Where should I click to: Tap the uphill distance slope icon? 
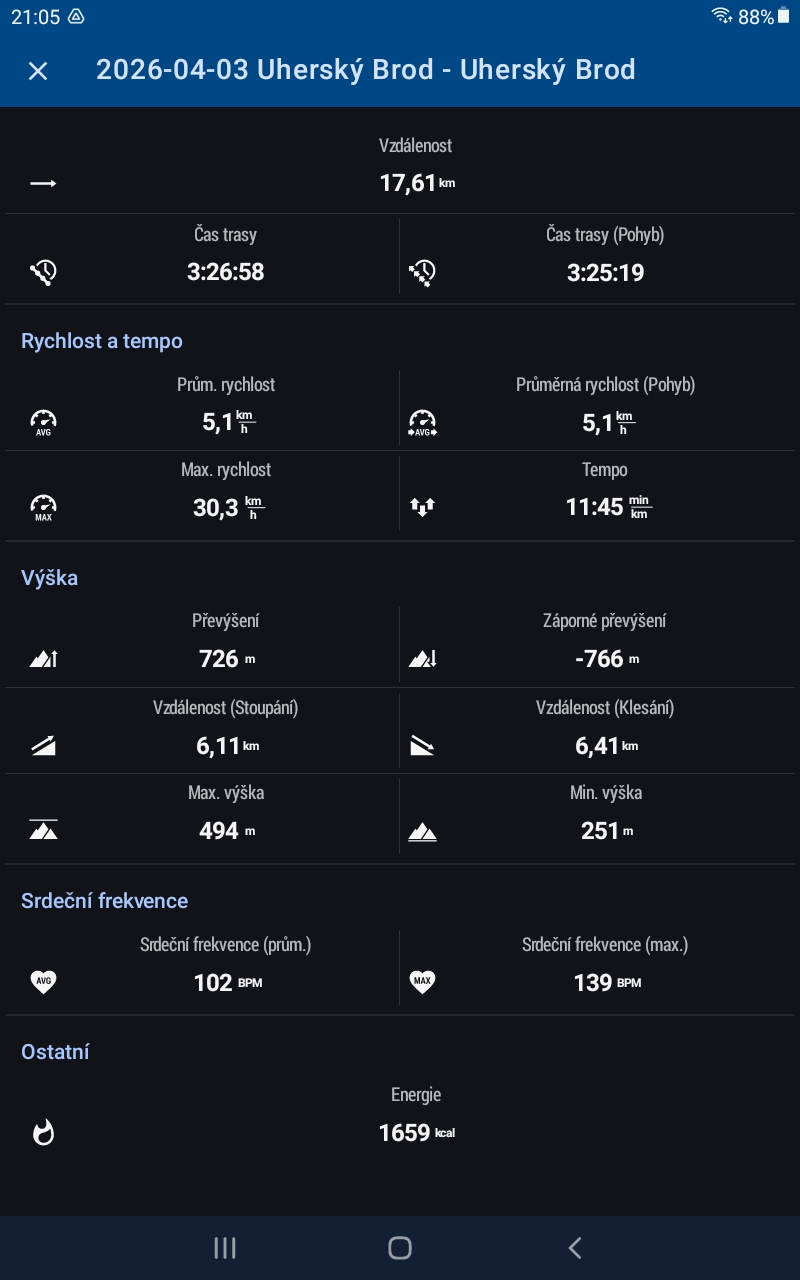[43, 745]
